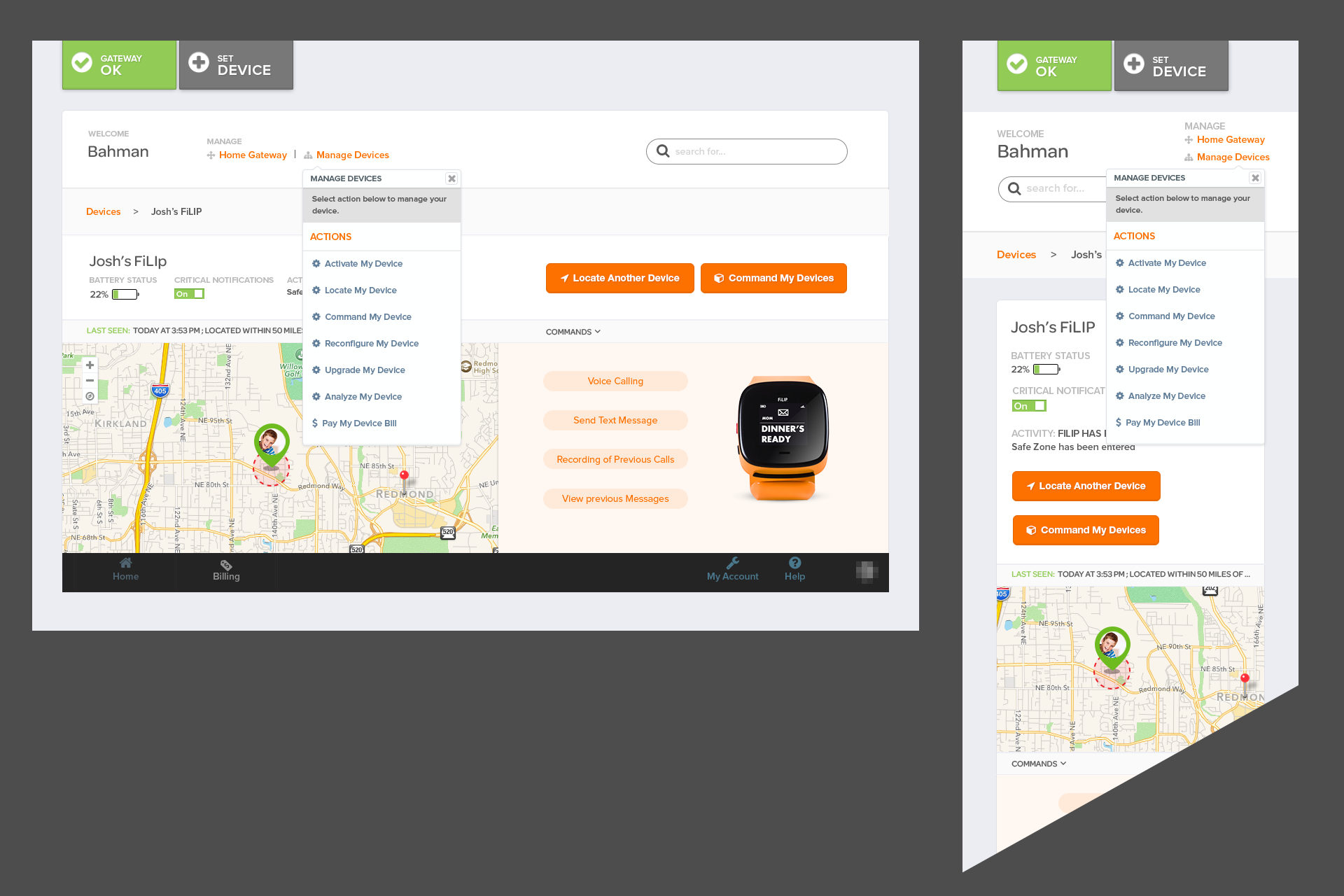Click Command My Devices button, mobile view

[1086, 530]
